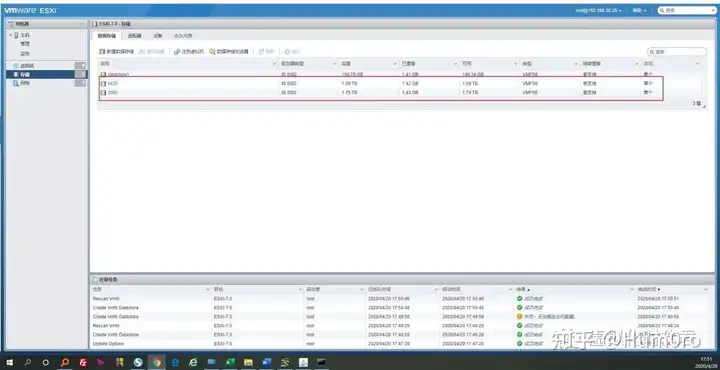
Task: Open the Provisioned (已置备) column dropdown arrow
Action: (x=456, y=64)
